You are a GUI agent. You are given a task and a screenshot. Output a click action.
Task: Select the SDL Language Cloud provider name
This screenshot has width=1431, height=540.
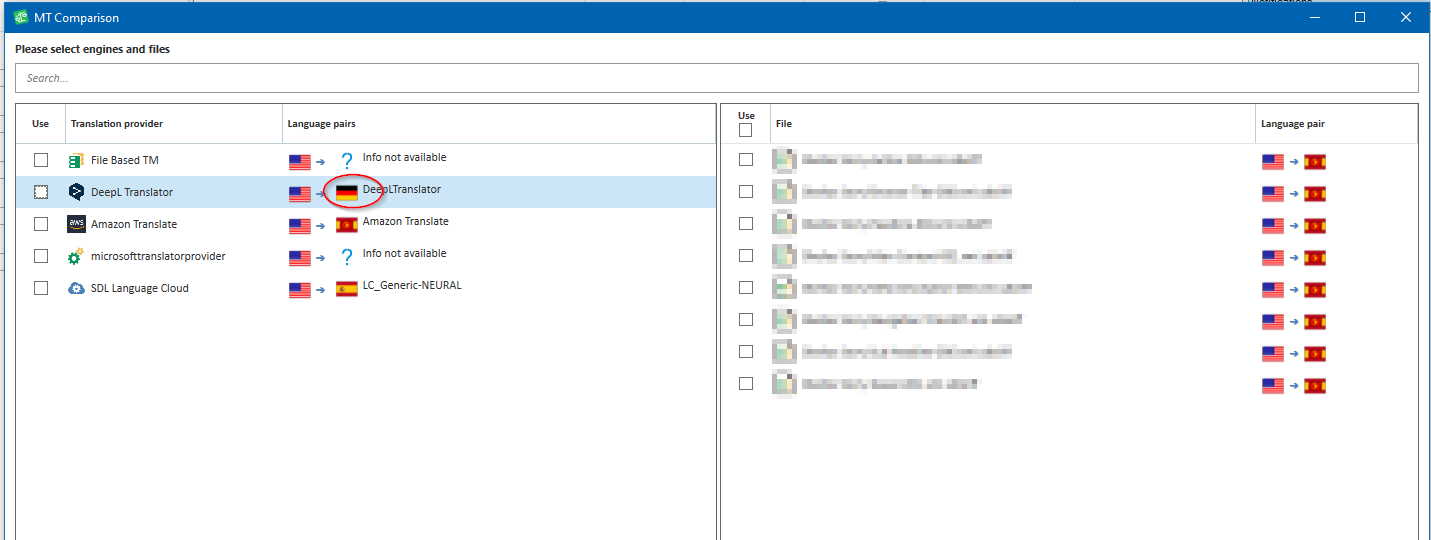tap(140, 288)
